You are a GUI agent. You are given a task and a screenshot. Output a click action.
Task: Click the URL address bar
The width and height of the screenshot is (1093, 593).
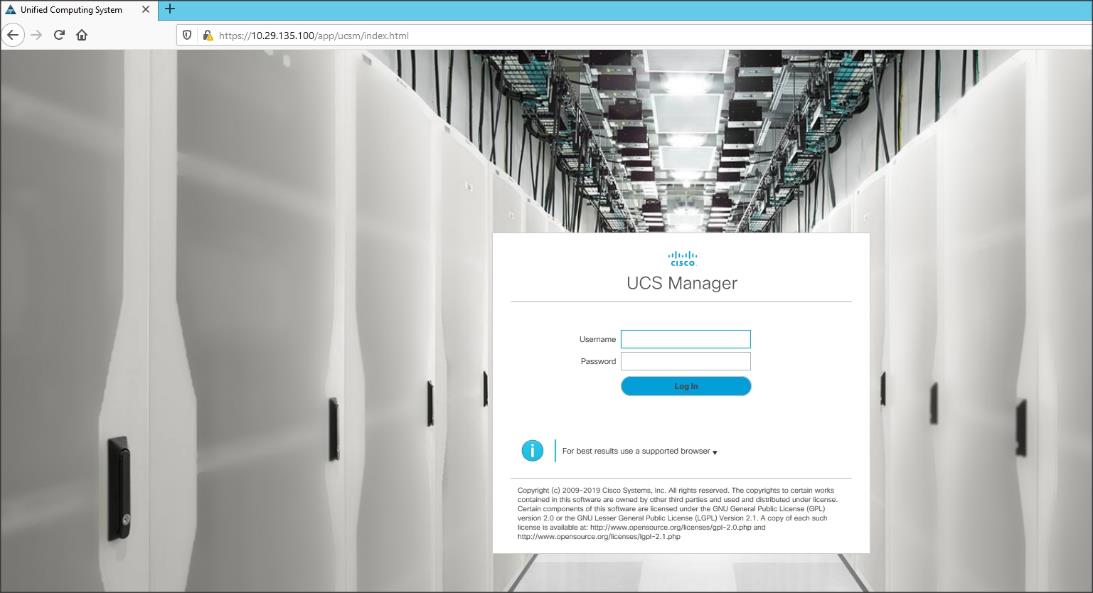(x=634, y=35)
